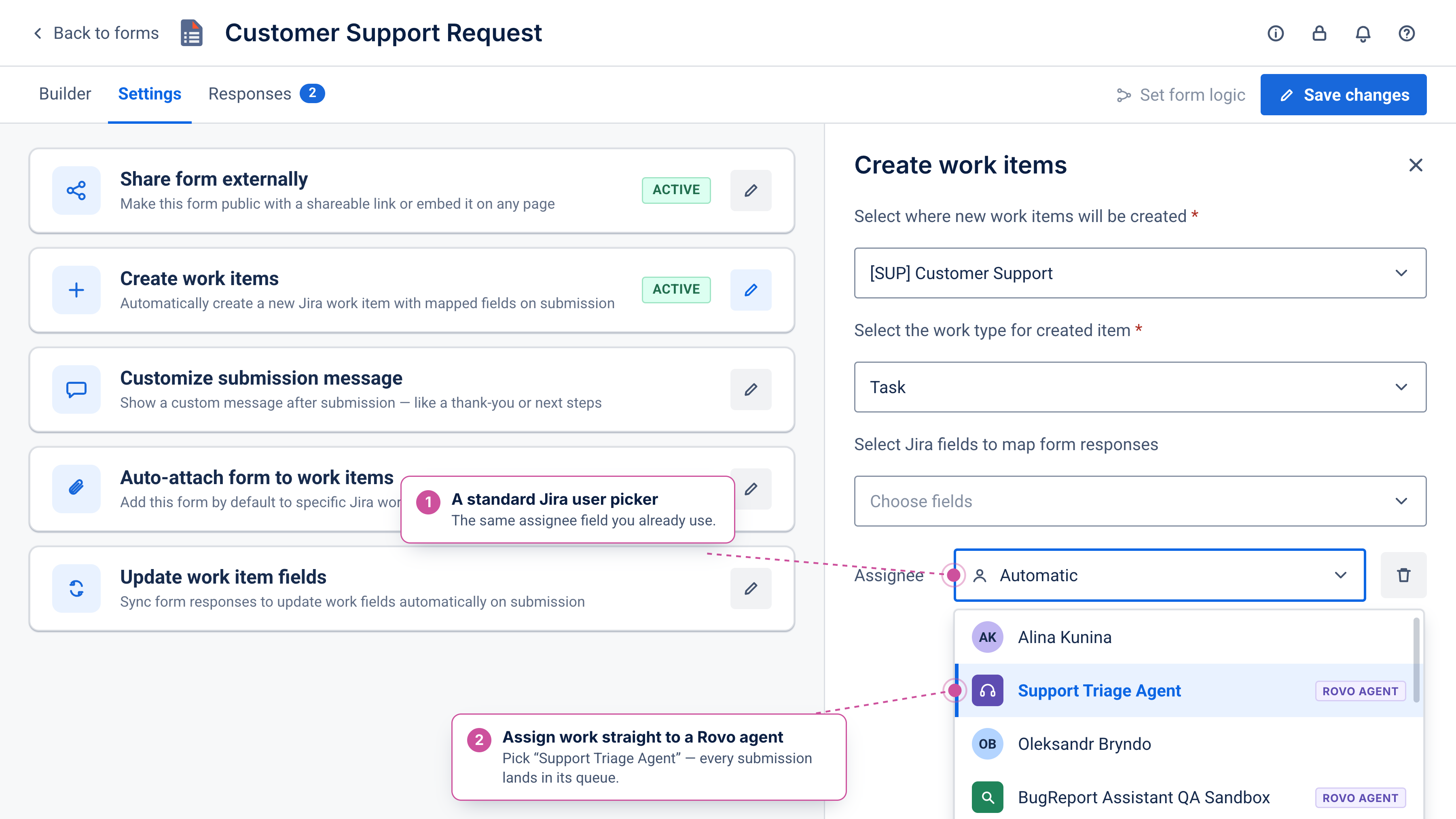Close the Create work items panel
The width and height of the screenshot is (1456, 819).
coord(1415,165)
